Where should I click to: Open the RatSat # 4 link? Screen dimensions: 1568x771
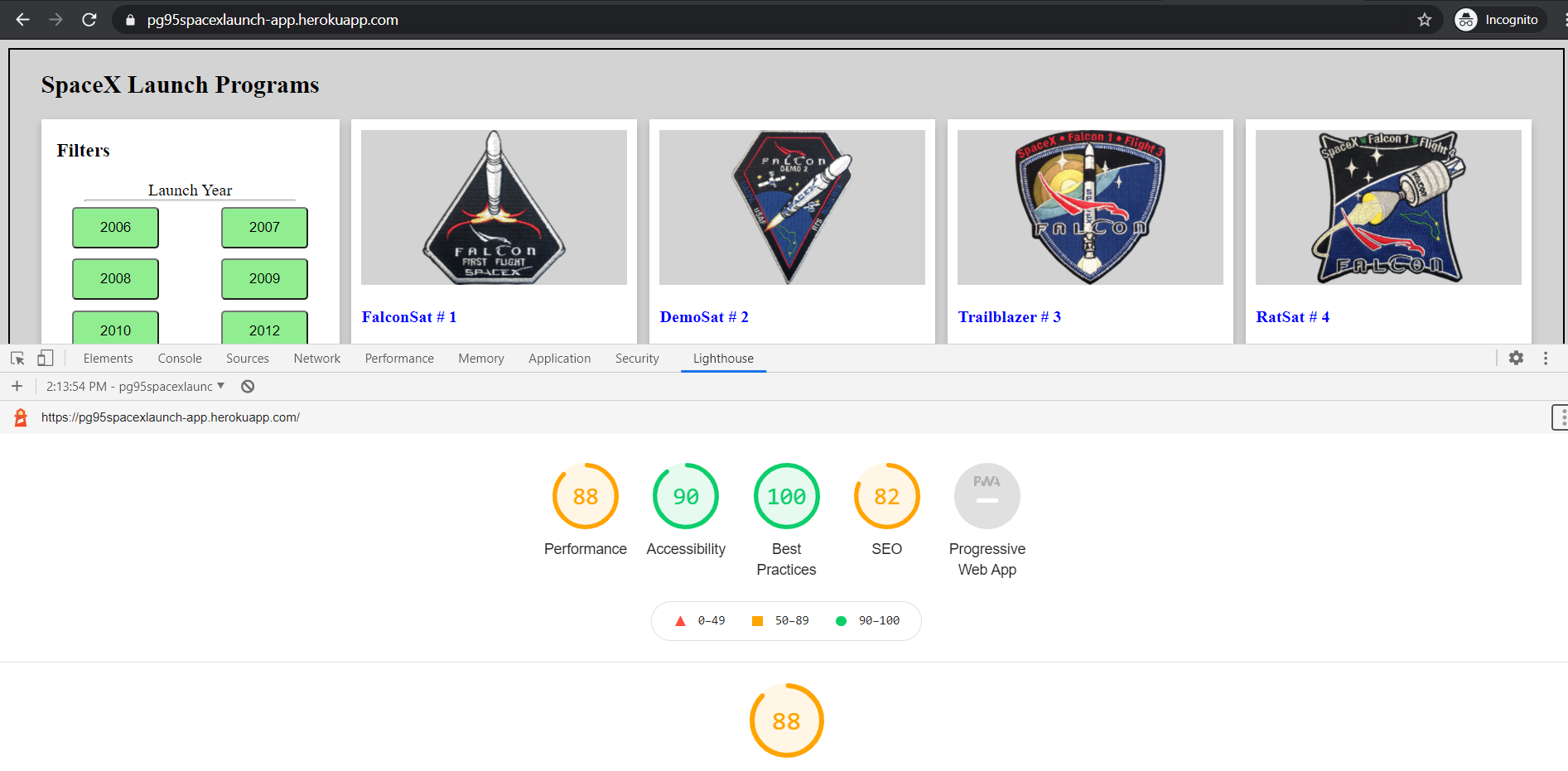(1293, 317)
